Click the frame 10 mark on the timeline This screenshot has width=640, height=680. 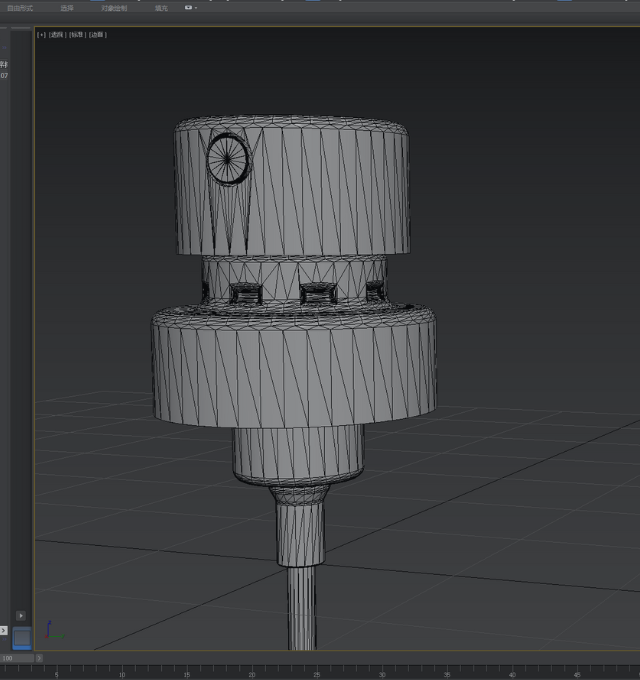tap(122, 674)
